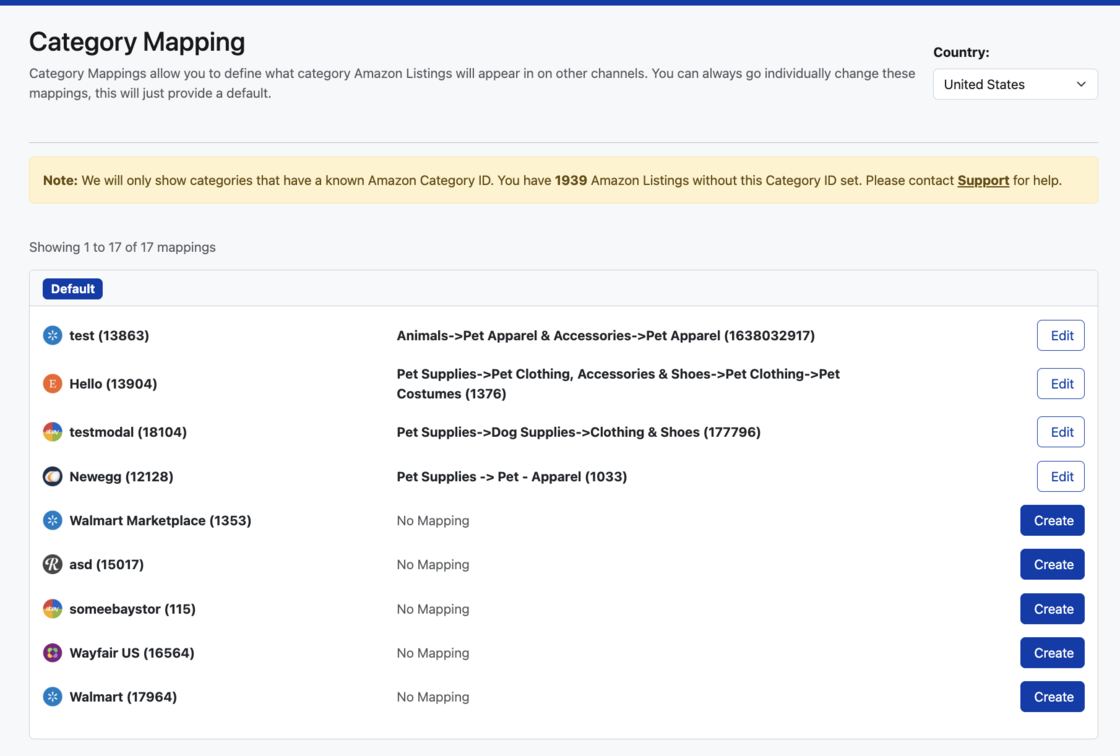This screenshot has height=756, width=1120.
Task: Edit the testmodal (18104) mapping
Action: [1061, 432]
